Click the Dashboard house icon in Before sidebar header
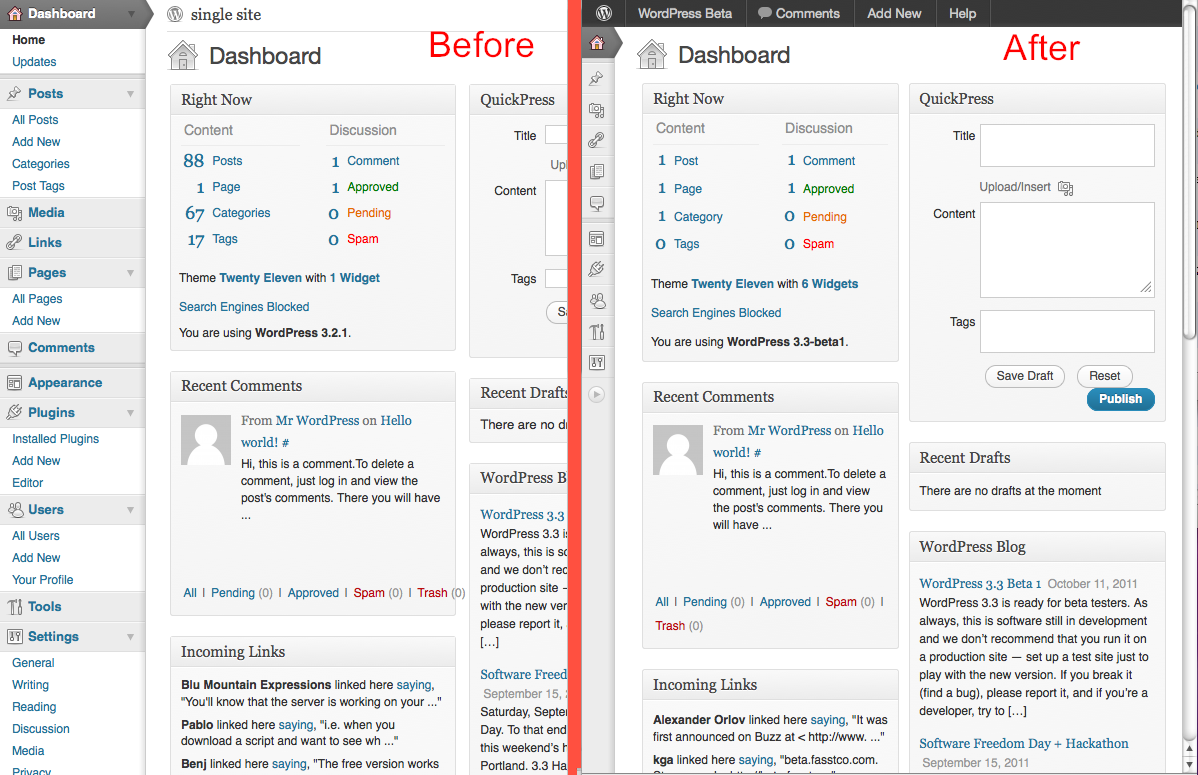 (15, 13)
